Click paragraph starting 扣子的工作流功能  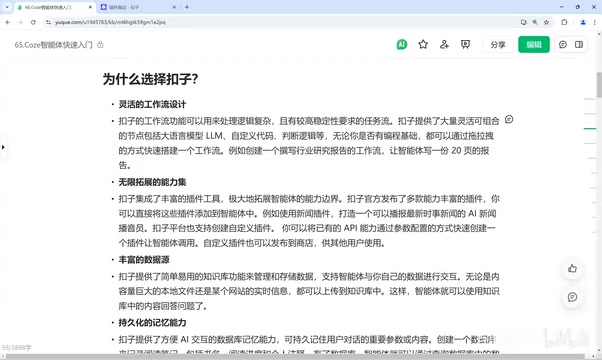coord(309,143)
